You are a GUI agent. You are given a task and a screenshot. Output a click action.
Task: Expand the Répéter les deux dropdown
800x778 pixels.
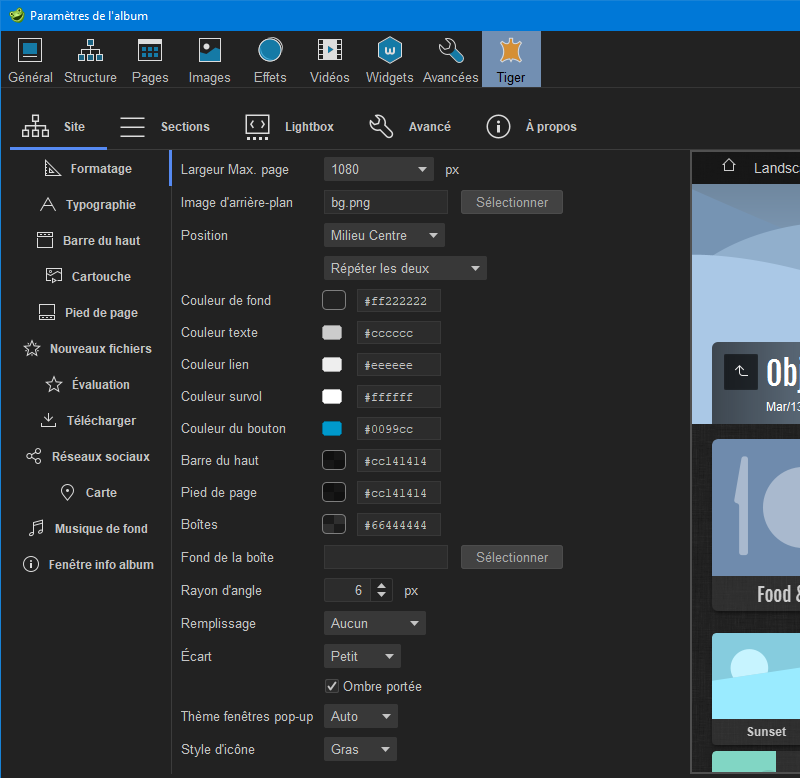coord(405,268)
